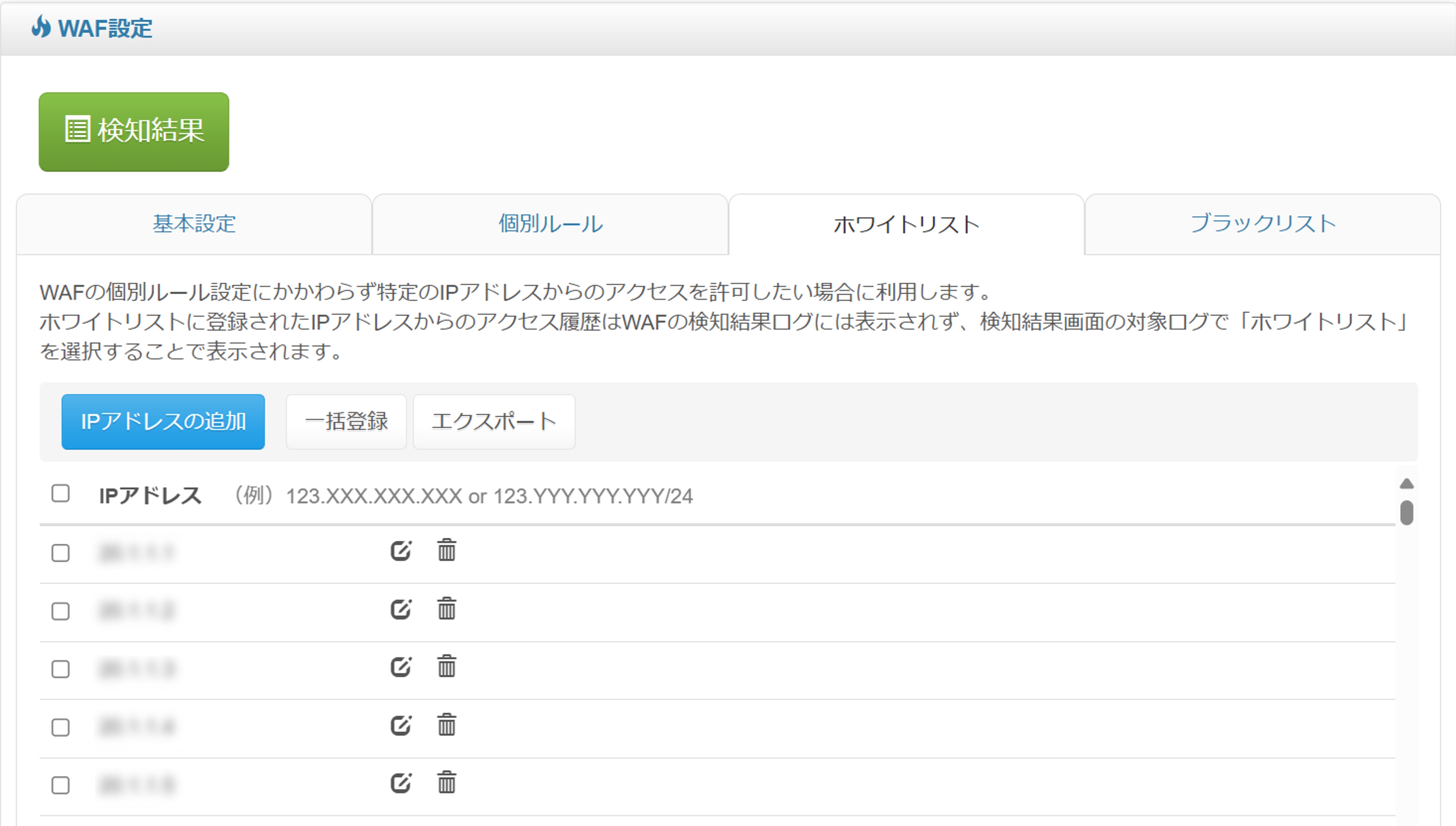Click the example text 123.XXX.XXX.XXX or 123.YYY.YYY.YYY/24

tap(489, 496)
